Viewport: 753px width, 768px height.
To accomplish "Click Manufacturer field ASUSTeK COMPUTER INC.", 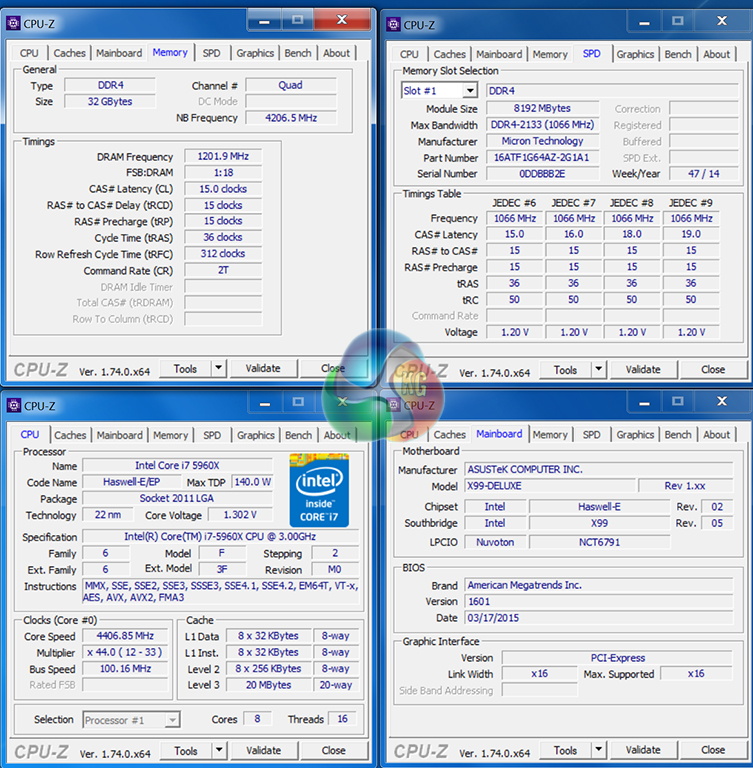I will coord(599,469).
